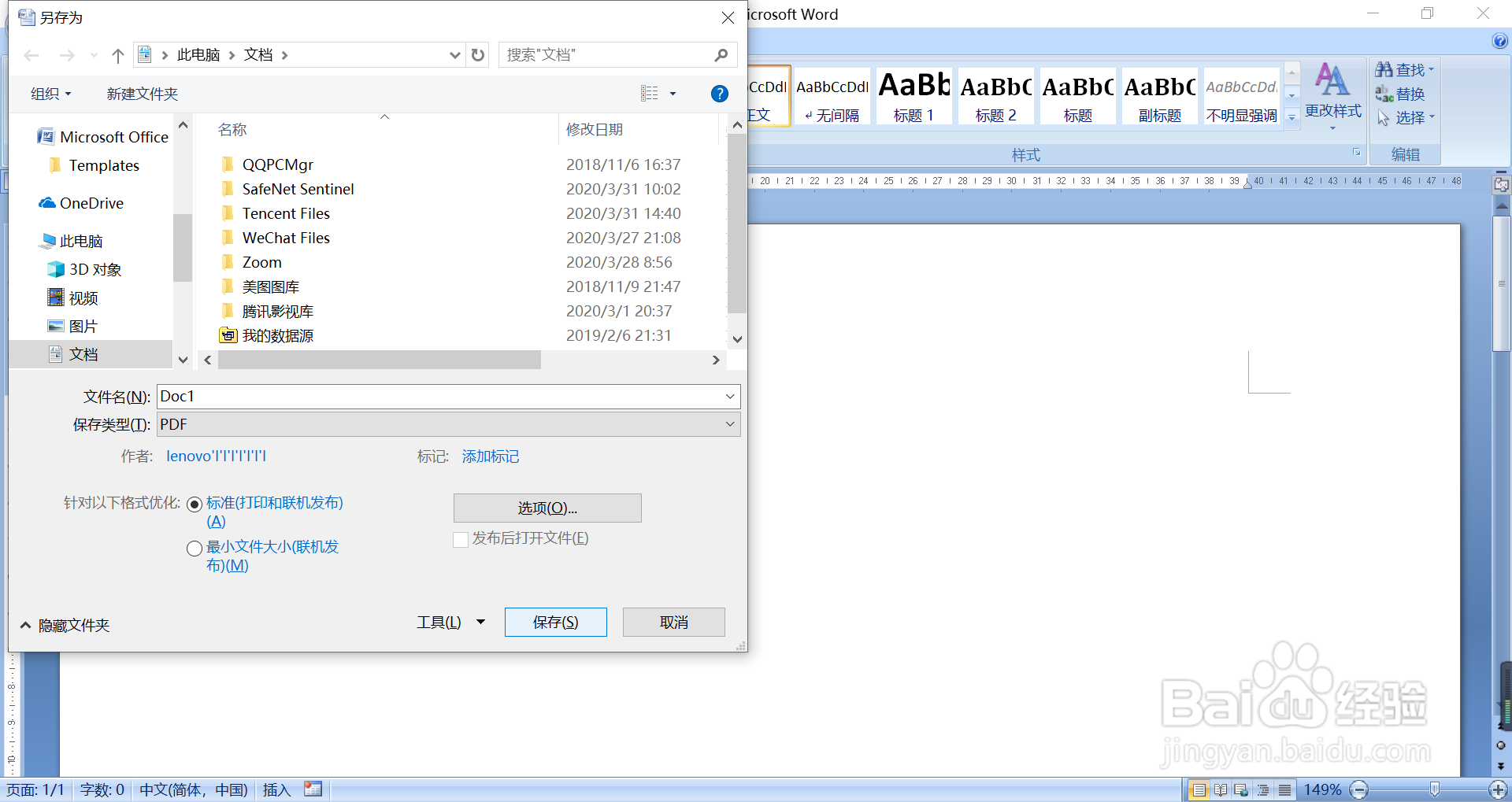Click the search magnifier icon in search box
Image resolution: width=1512 pixels, height=802 pixels.
pyautogui.click(x=721, y=55)
